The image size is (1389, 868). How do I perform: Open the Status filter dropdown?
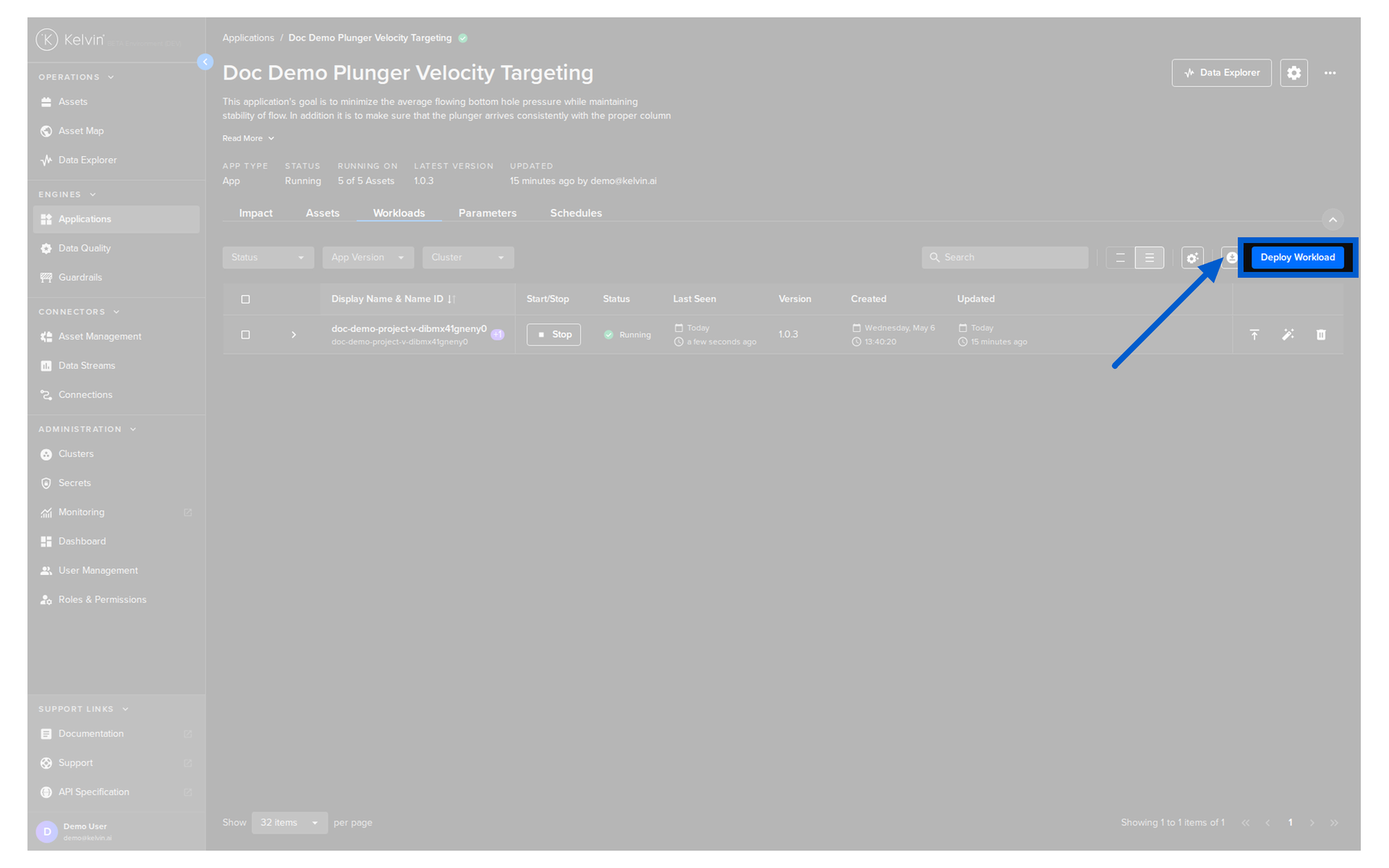(x=268, y=258)
